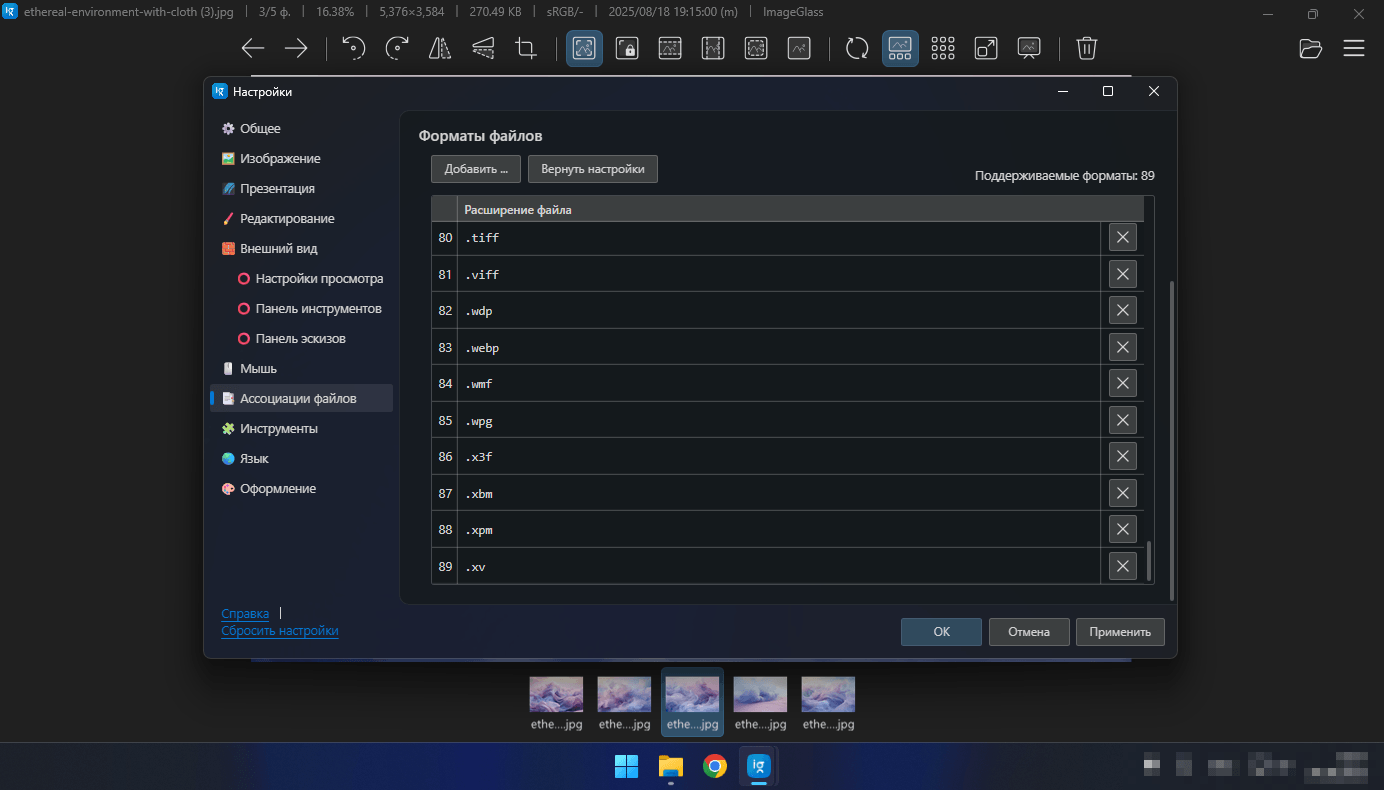Rotate image counterclockwise in ImageGlass toolbar

pos(354,48)
